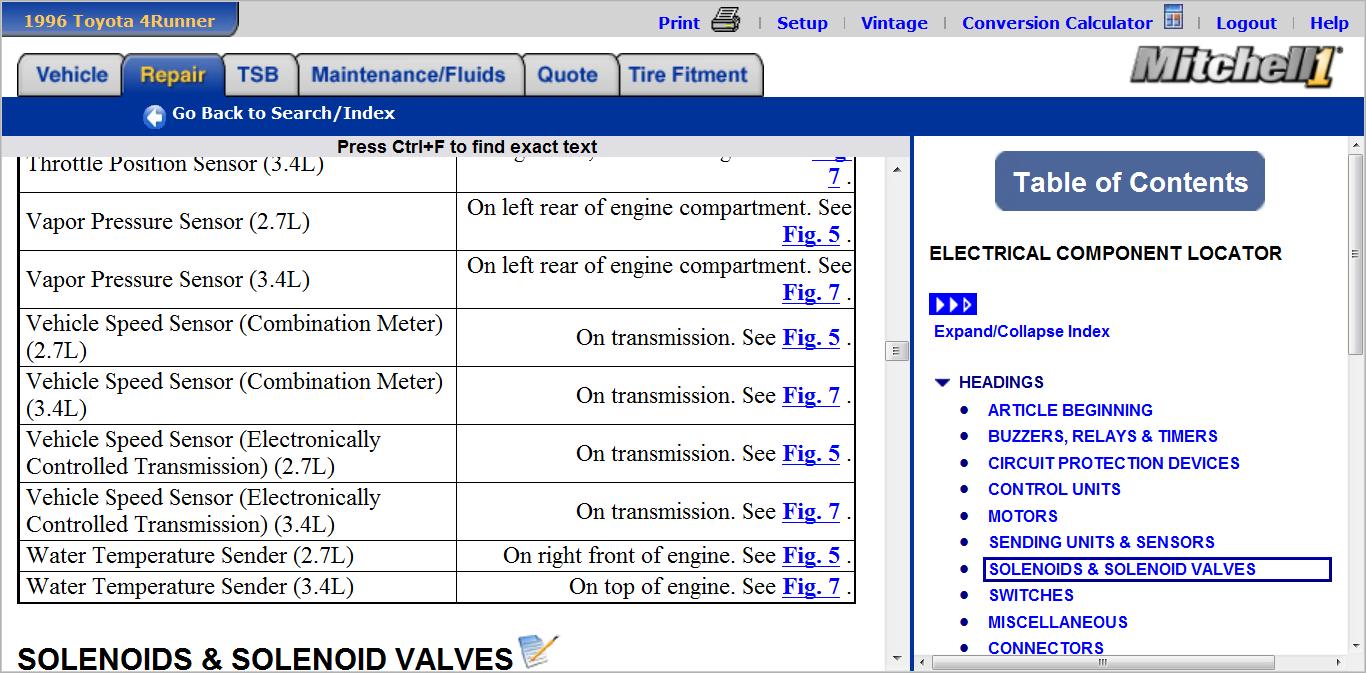Open Fig. 7 for Combination Meter speed sensor (3.4L)
The height and width of the screenshot is (673, 1366).
[x=811, y=396]
